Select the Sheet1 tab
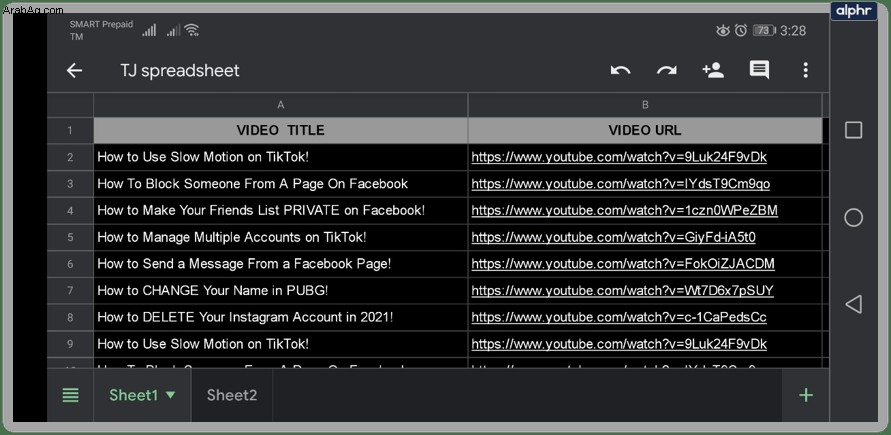Viewport: 891px width, 435px height. click(x=134, y=395)
